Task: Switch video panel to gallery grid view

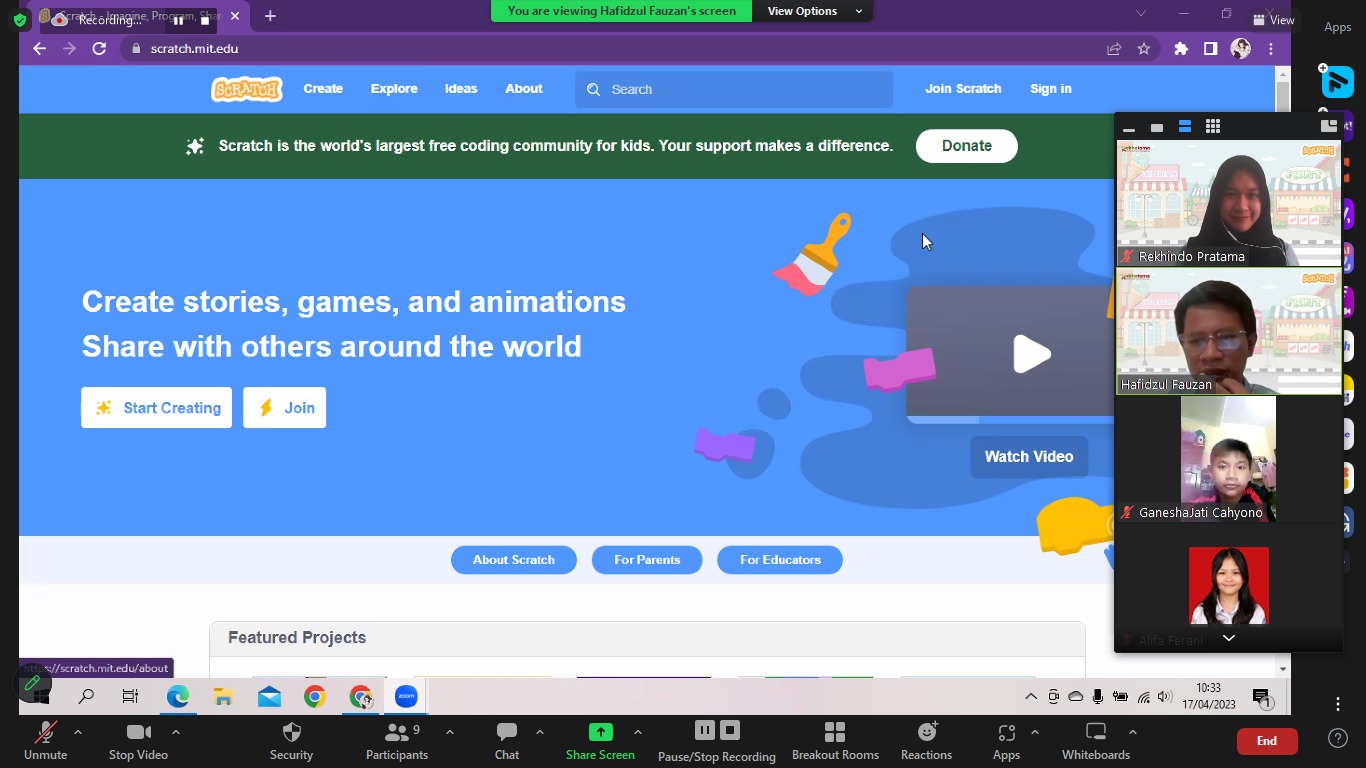Action: tap(1213, 127)
